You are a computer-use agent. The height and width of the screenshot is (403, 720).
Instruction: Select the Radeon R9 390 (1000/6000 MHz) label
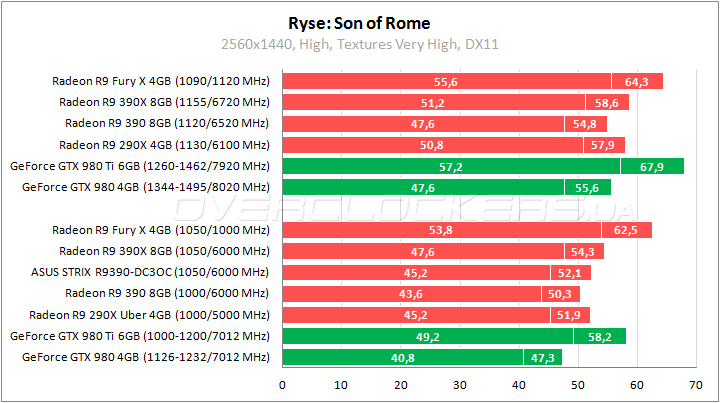pyautogui.click(x=167, y=293)
